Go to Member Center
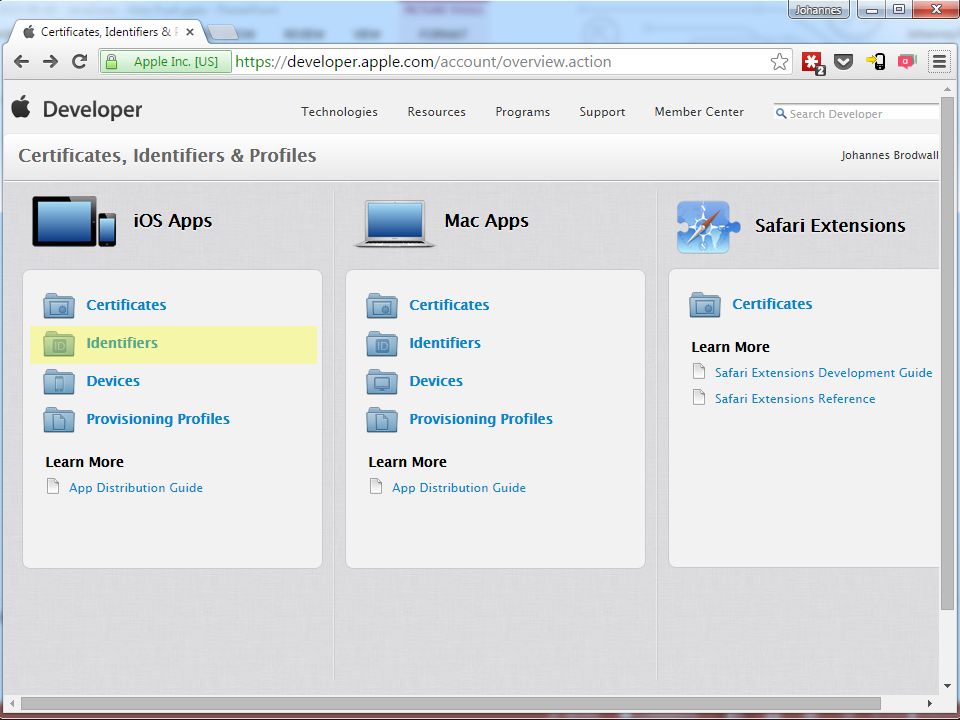This screenshot has width=960, height=720. (699, 111)
